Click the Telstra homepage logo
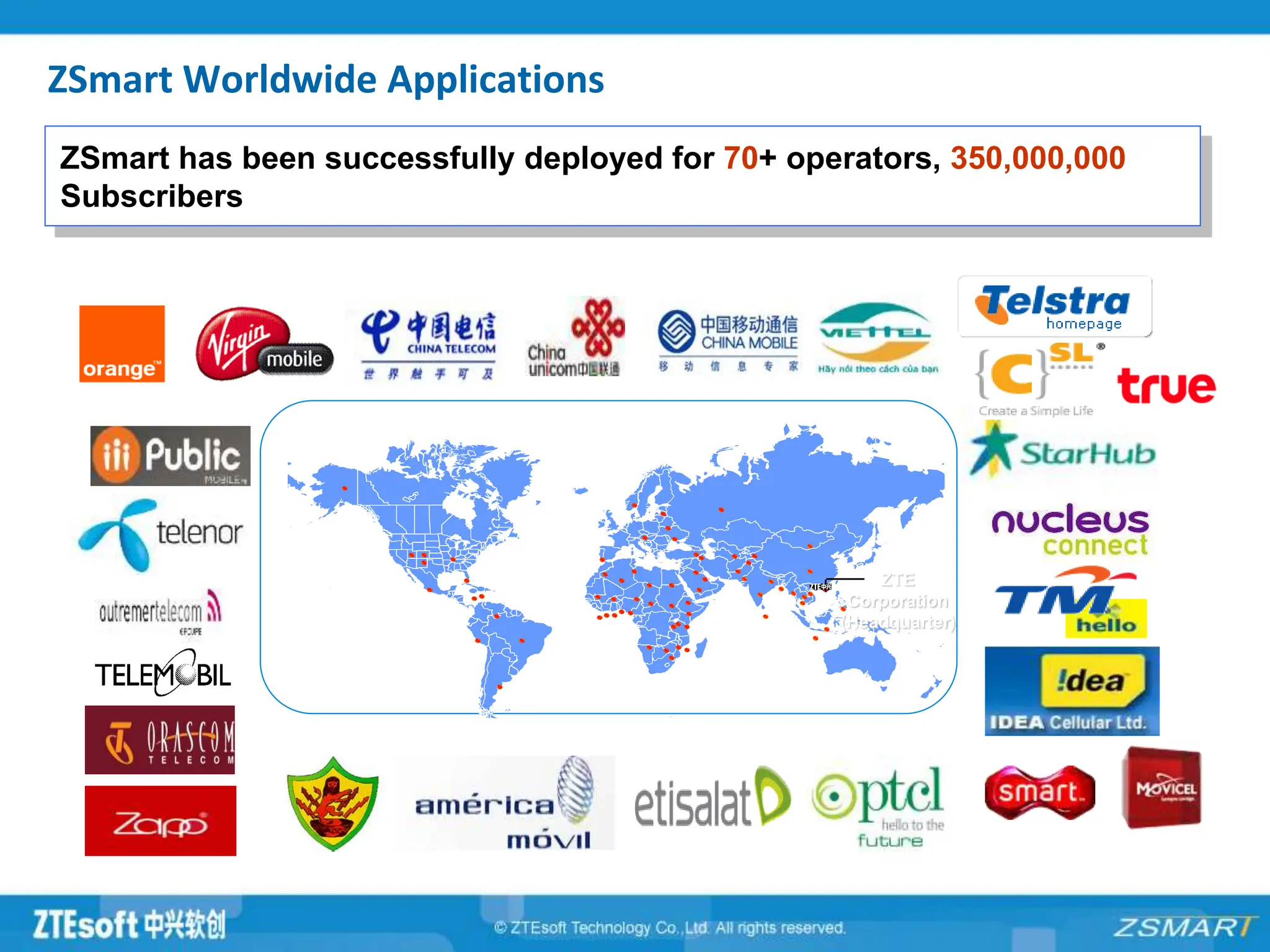Viewport: 1270px width, 952px height. 1055,307
